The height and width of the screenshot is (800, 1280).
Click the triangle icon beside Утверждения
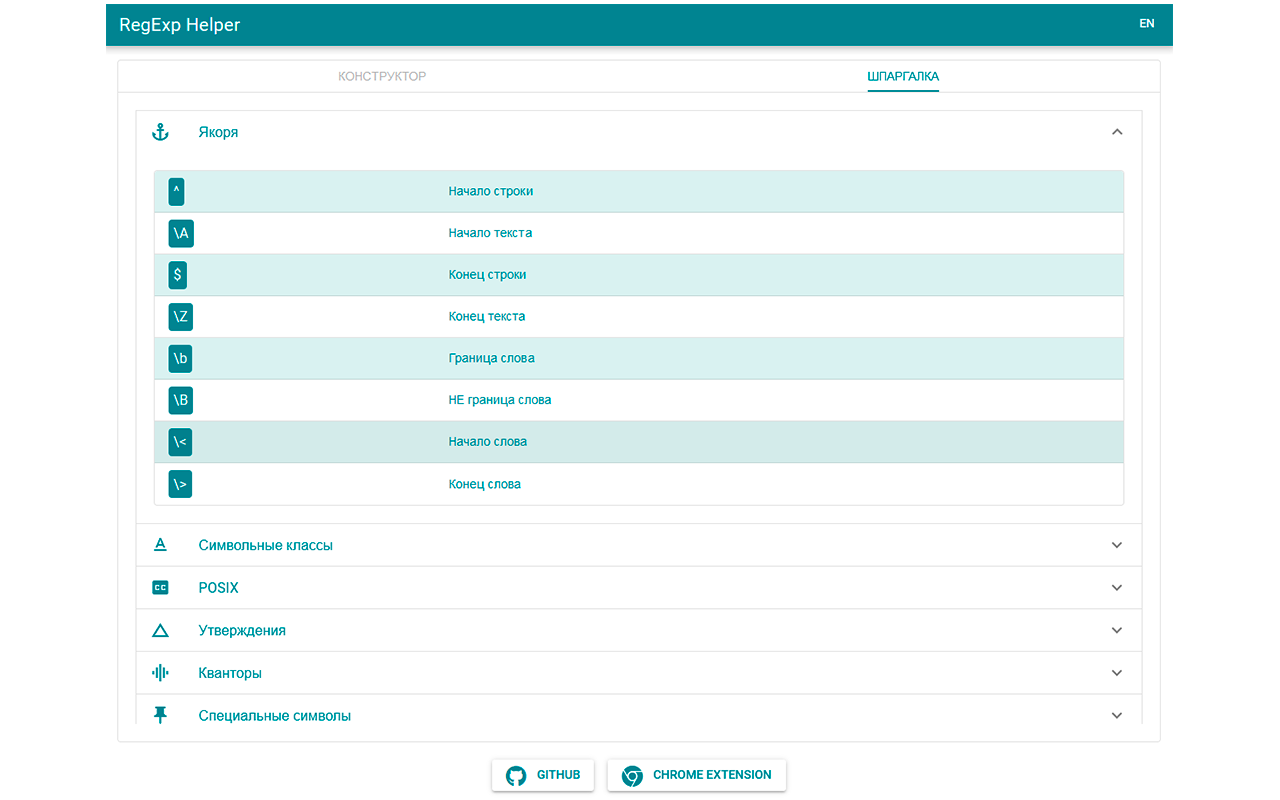(160, 630)
